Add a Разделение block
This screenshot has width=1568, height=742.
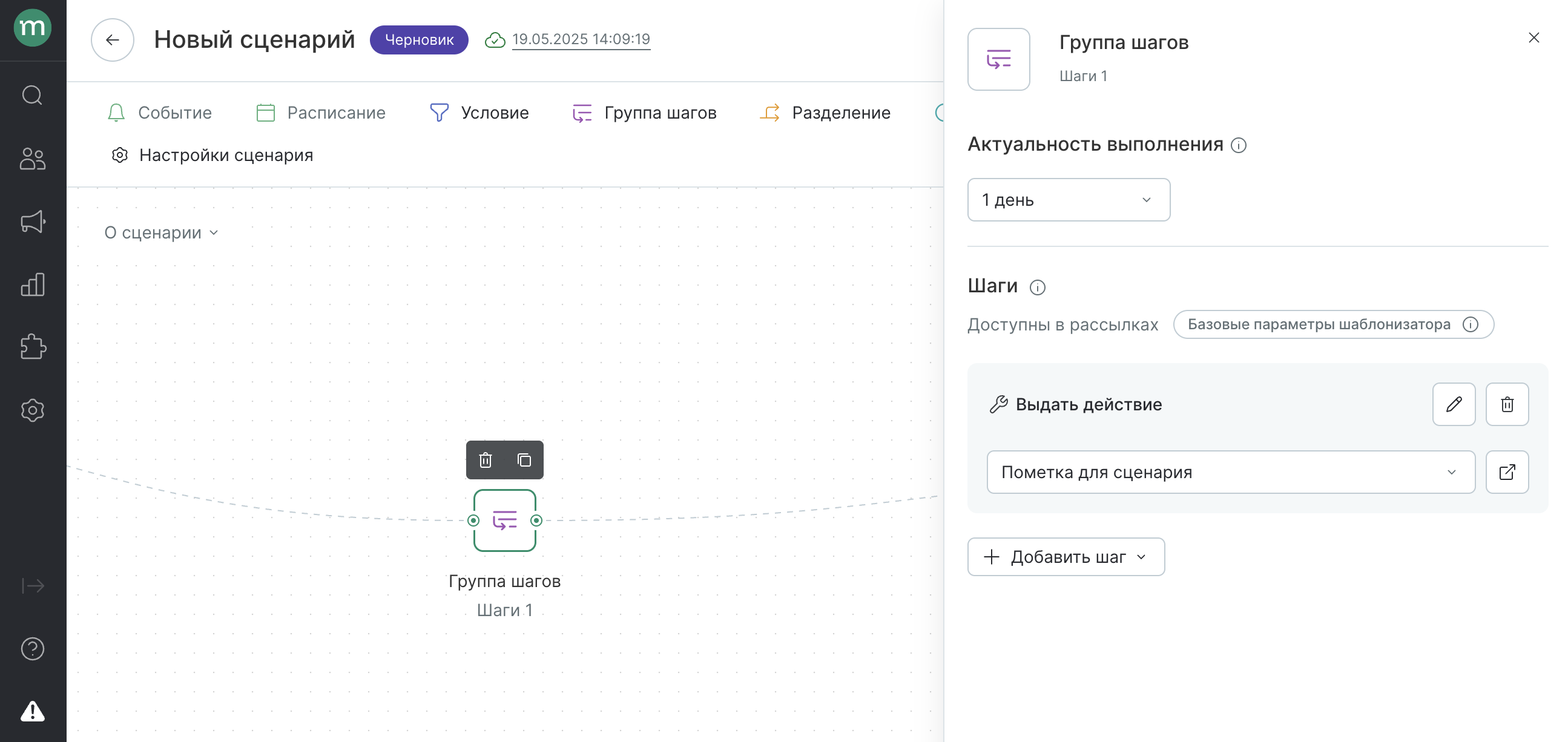pyautogui.click(x=825, y=113)
